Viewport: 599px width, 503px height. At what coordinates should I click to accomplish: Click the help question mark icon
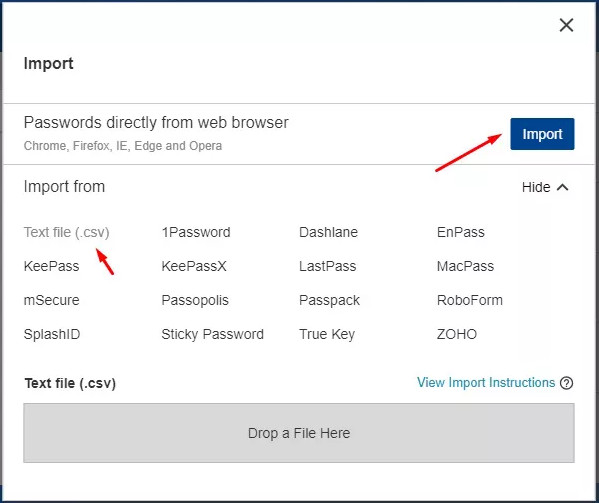click(x=567, y=383)
